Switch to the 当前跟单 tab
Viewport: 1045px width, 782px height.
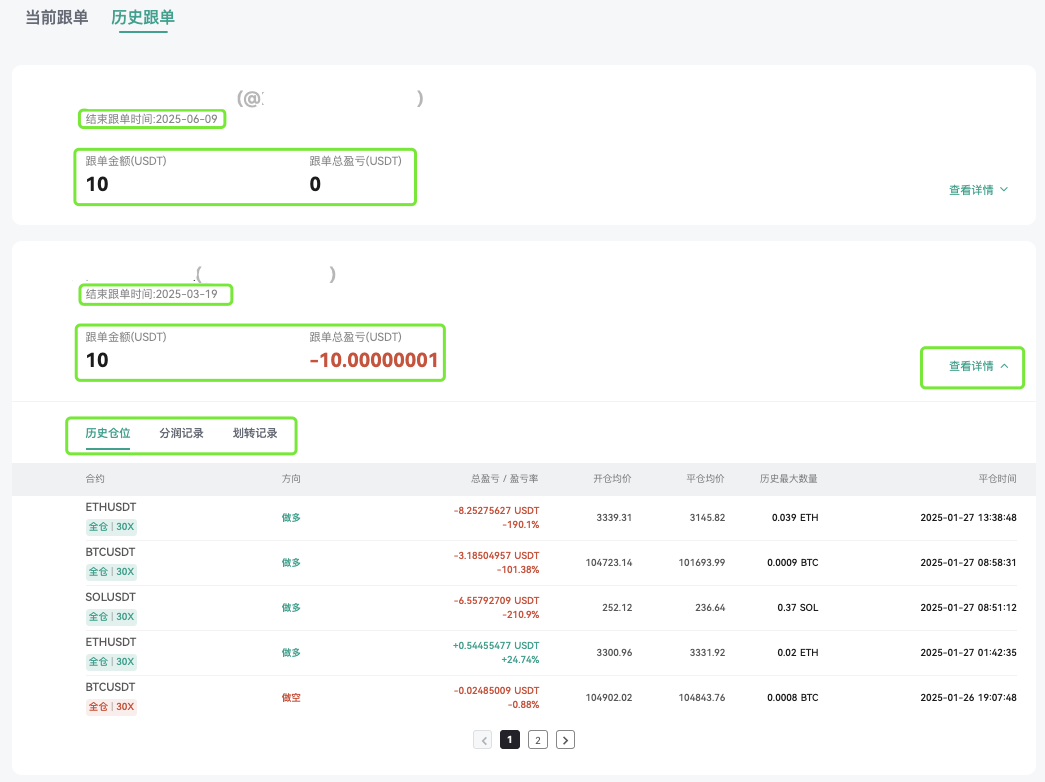tap(56, 18)
